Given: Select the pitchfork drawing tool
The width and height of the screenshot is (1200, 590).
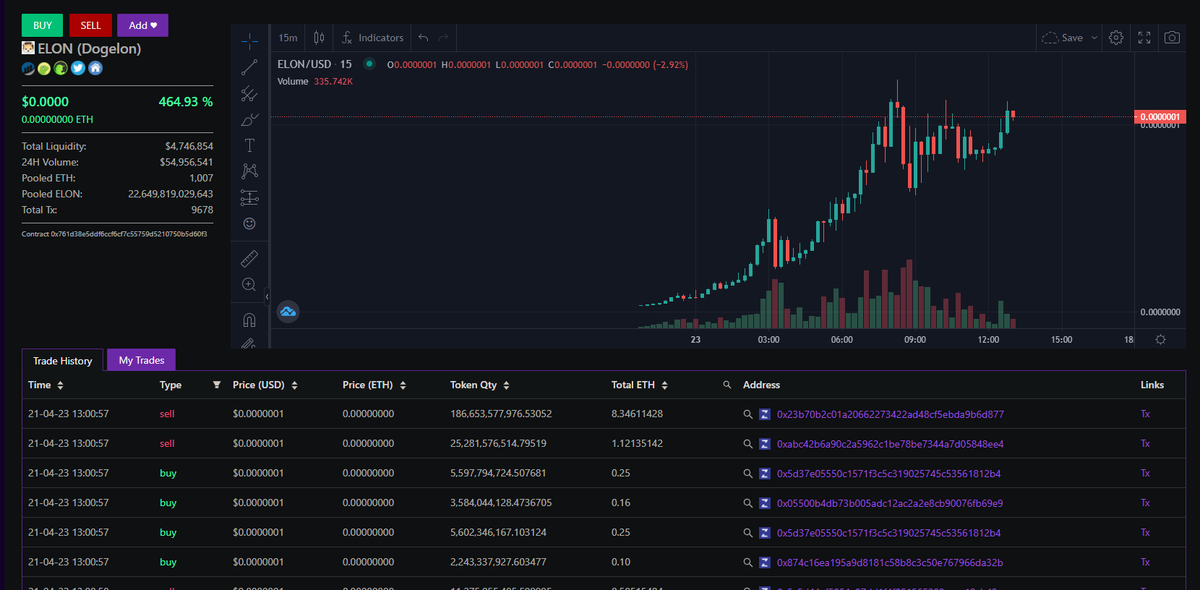Looking at the screenshot, I should [249, 94].
